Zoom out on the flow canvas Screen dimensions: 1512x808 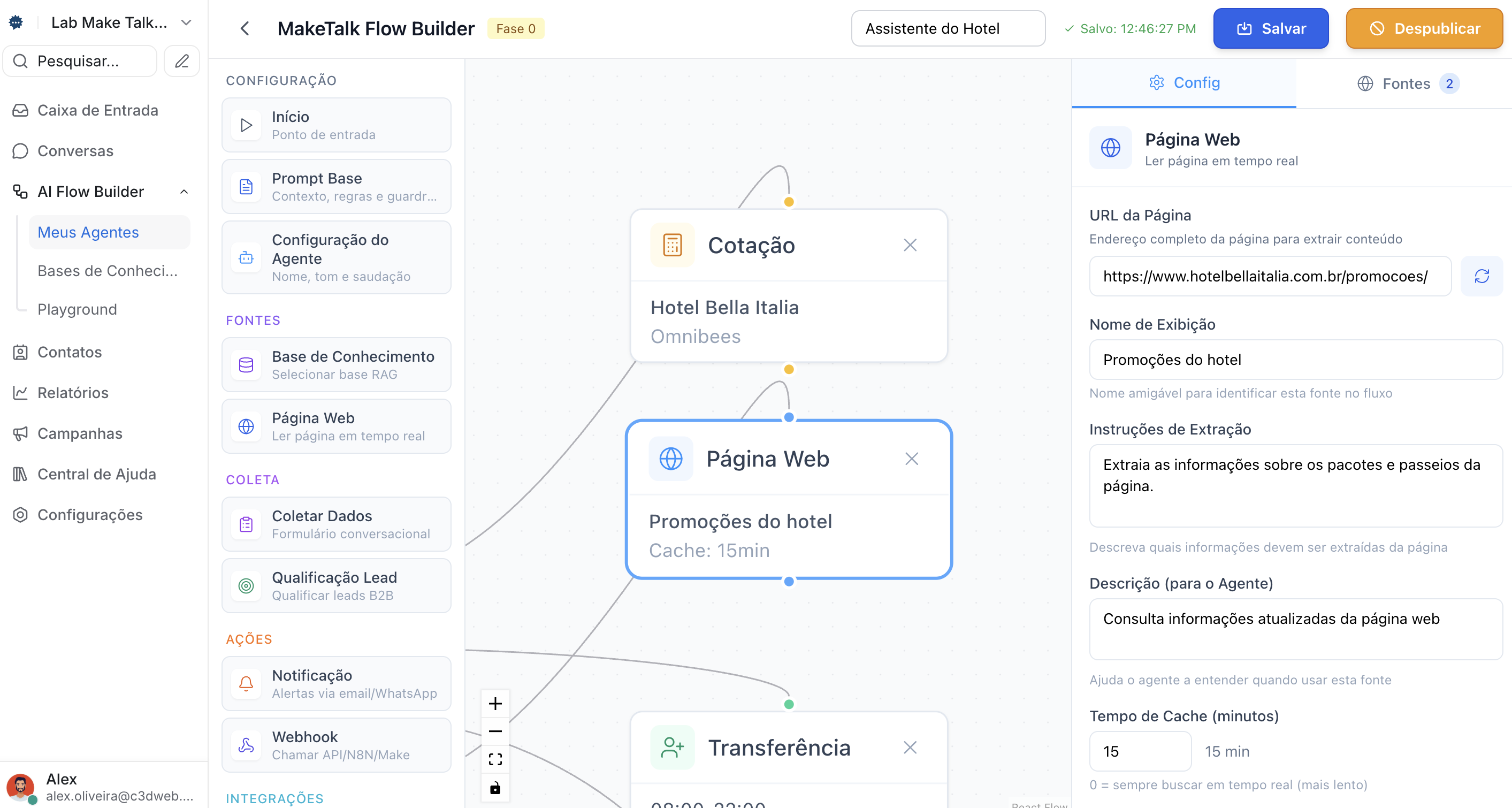[x=495, y=731]
